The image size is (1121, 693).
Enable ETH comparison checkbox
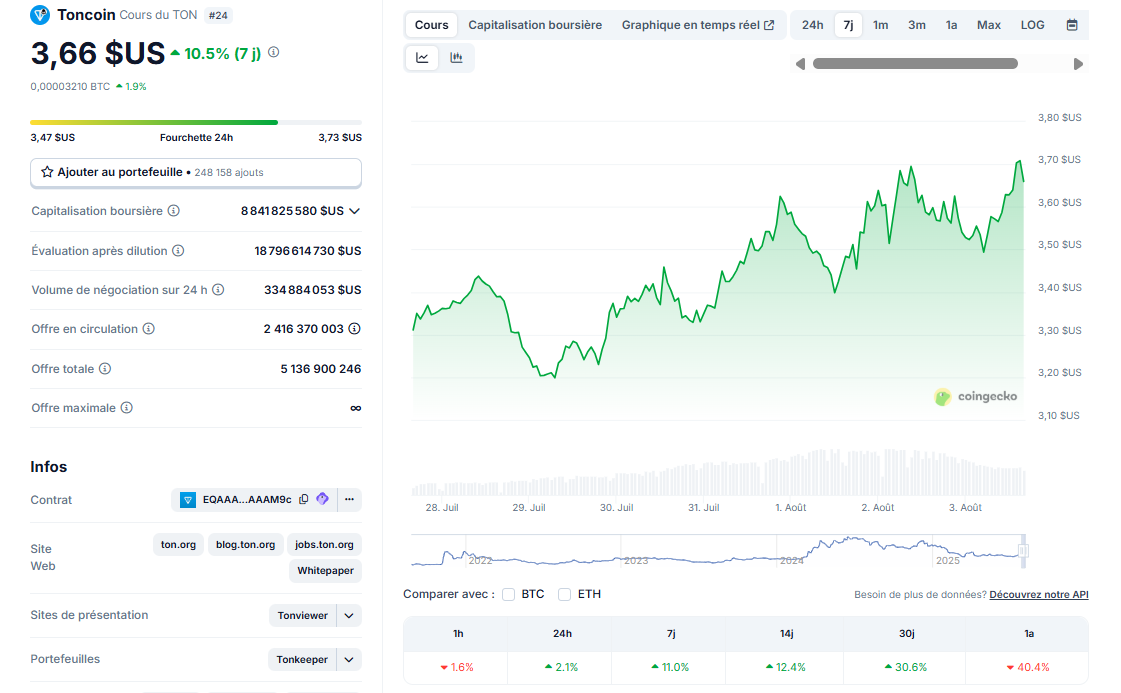[565, 594]
